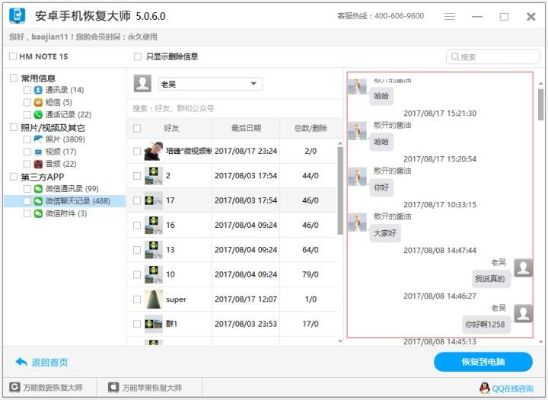Select the 照片 (3809) category

click(65, 139)
